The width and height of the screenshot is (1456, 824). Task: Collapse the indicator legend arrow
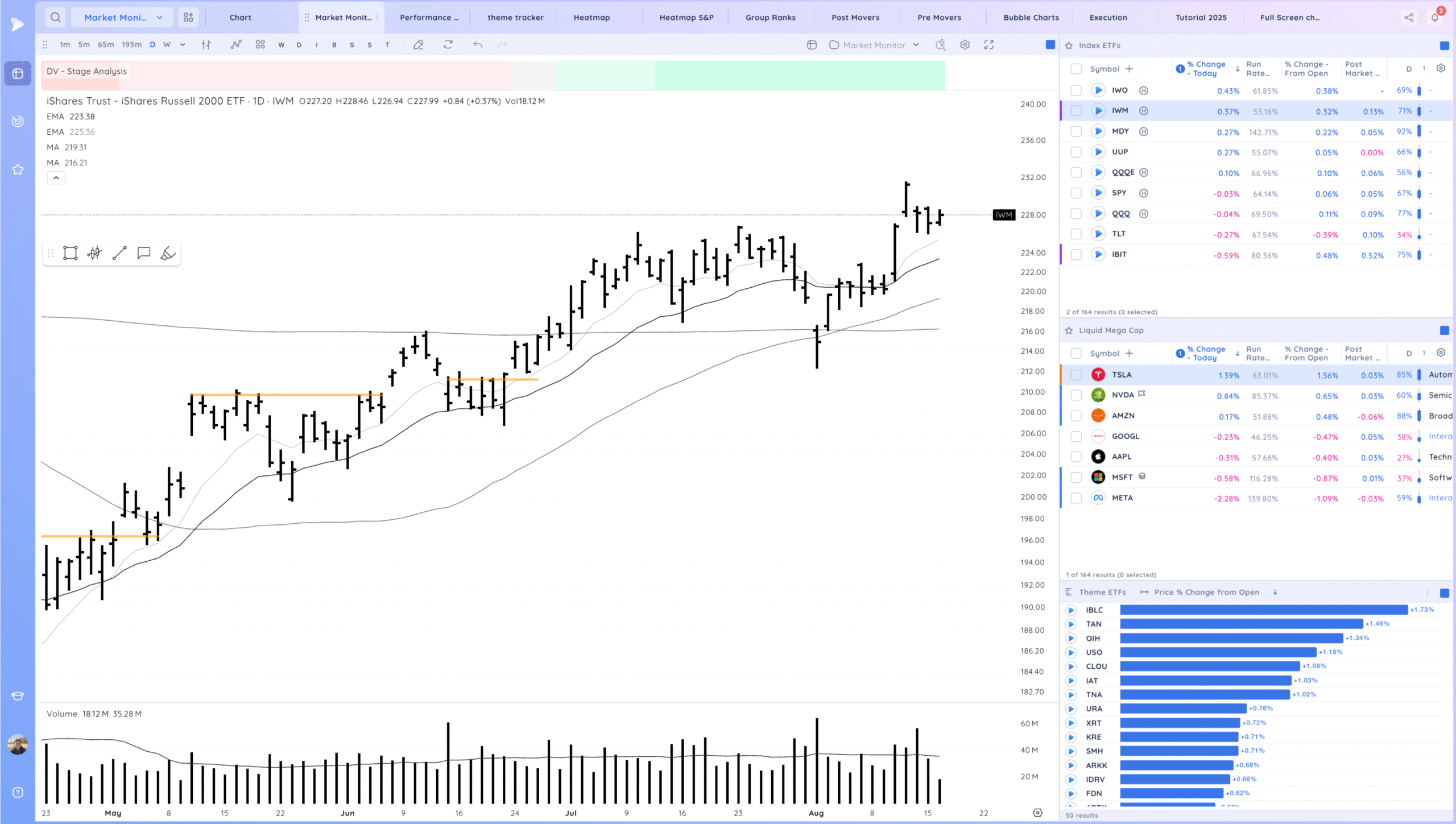56,178
